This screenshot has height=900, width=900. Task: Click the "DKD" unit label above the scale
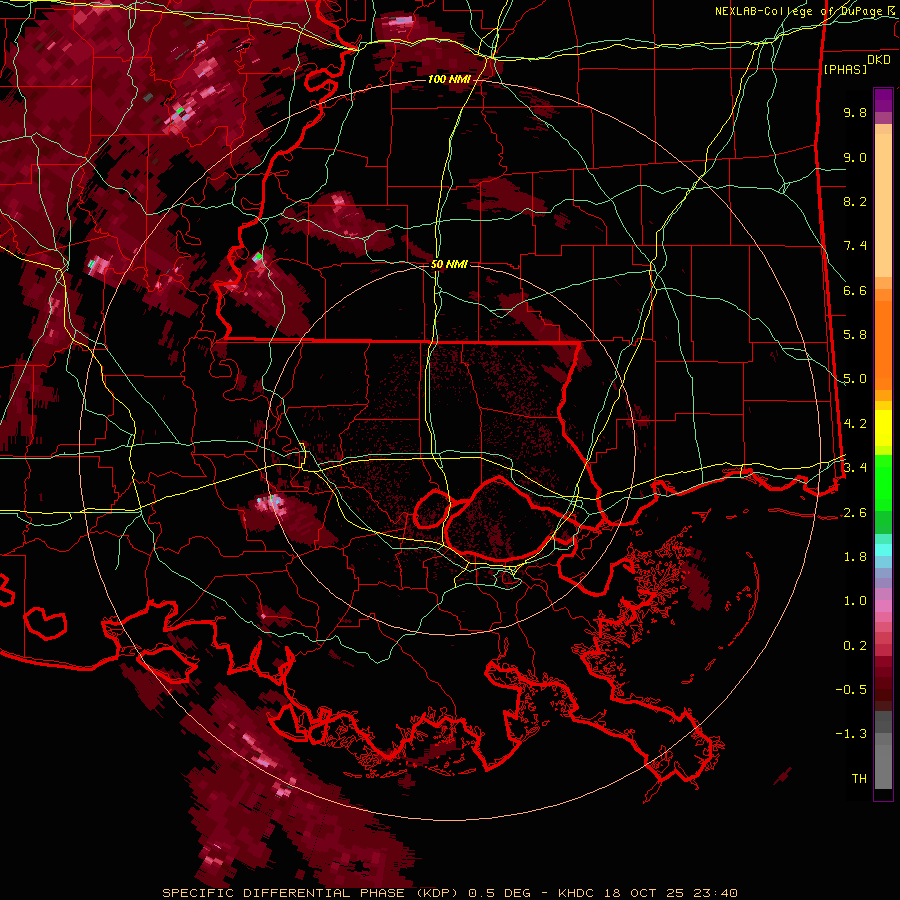879,60
